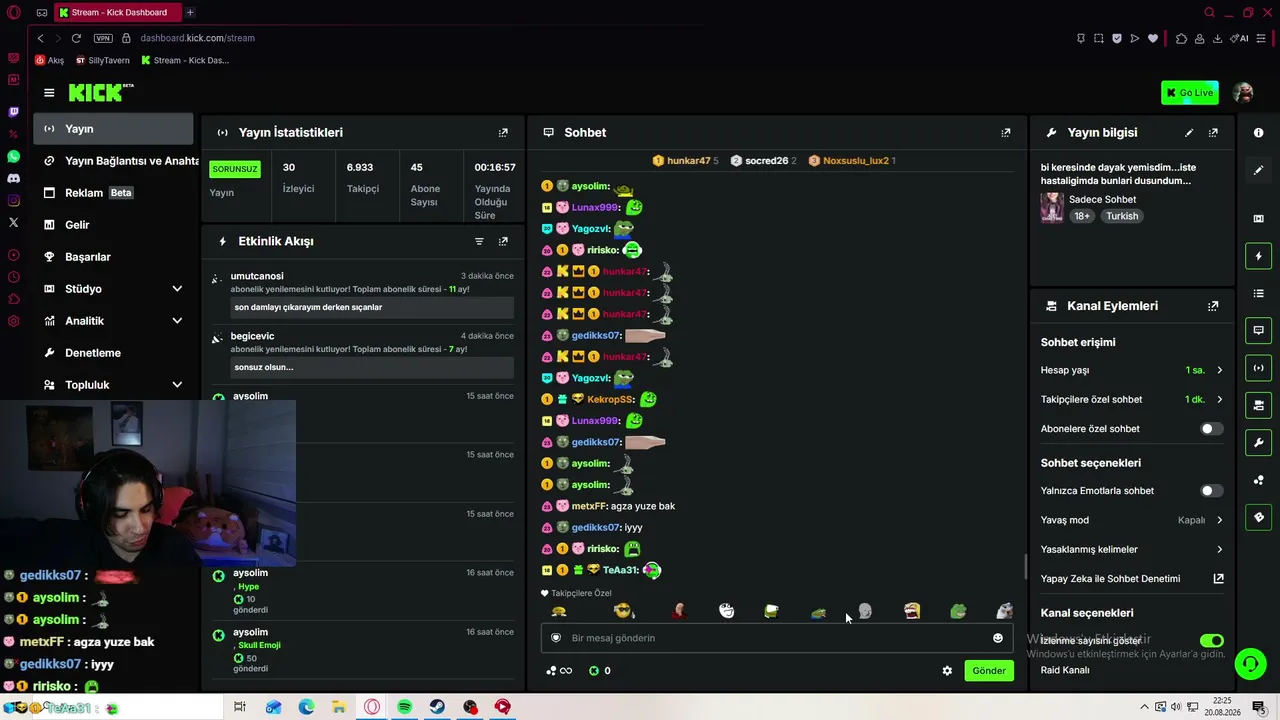Click the Turkish language tag
Viewport: 1280px width, 720px height.
click(x=1122, y=216)
